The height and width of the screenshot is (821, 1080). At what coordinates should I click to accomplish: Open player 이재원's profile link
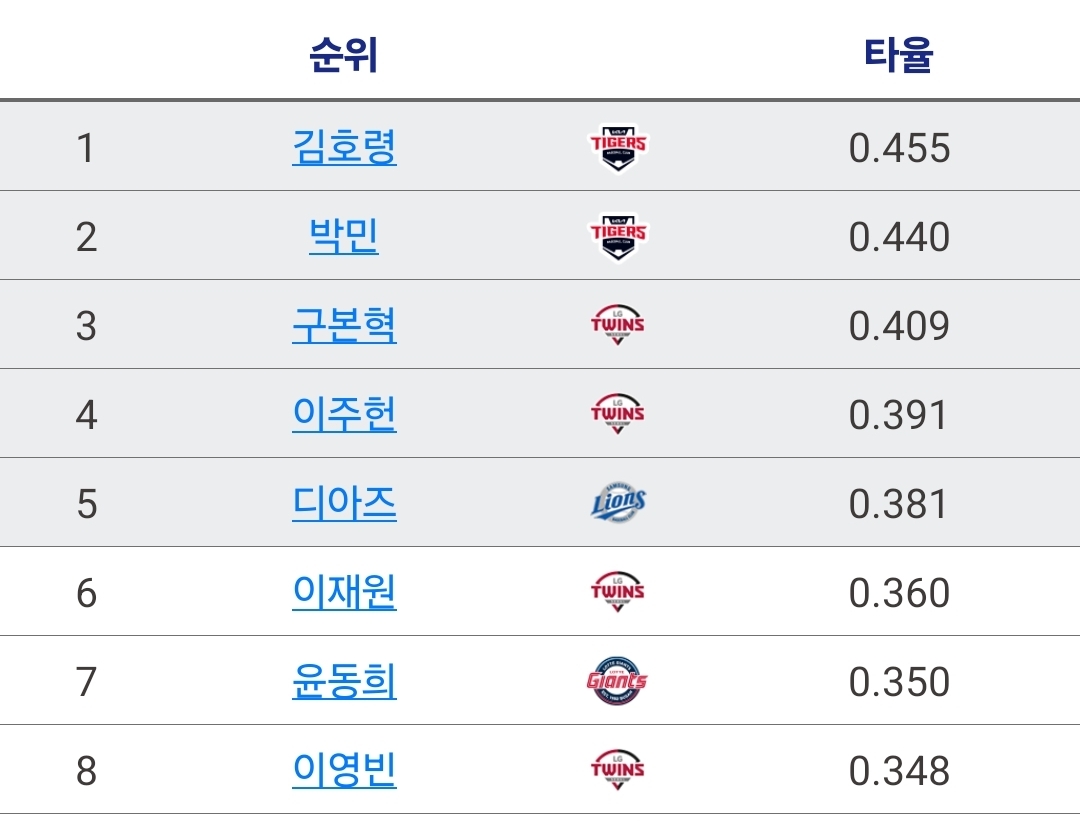click(344, 591)
